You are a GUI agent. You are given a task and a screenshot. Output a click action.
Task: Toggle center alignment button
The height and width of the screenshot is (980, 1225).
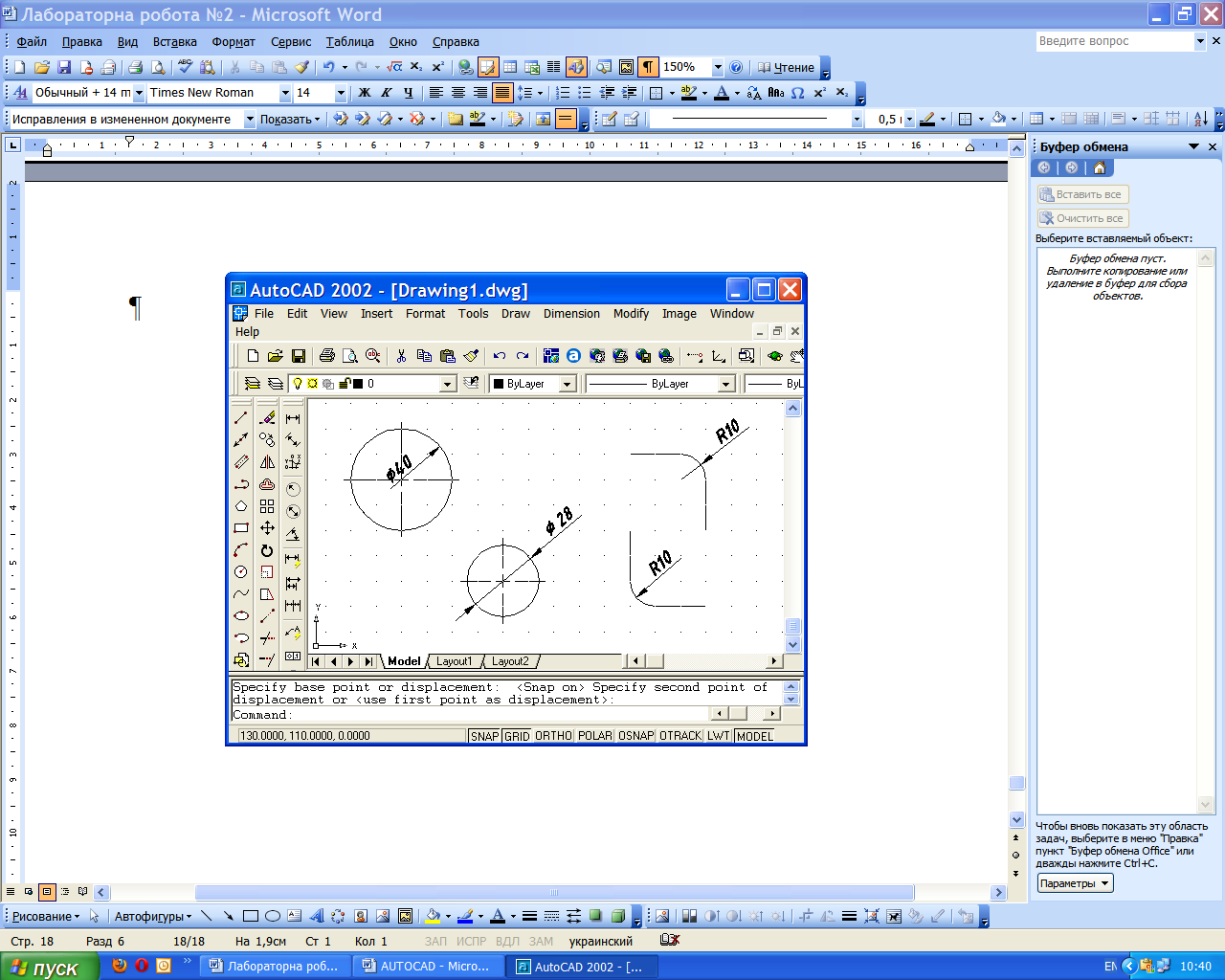point(457,93)
